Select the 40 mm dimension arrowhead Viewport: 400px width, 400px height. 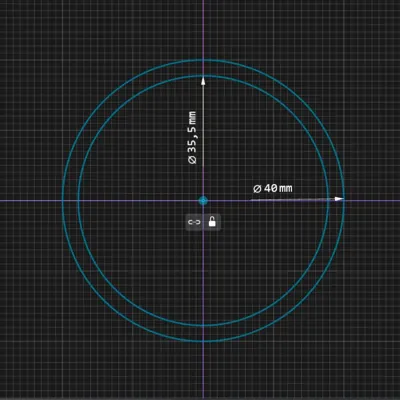click(339, 199)
